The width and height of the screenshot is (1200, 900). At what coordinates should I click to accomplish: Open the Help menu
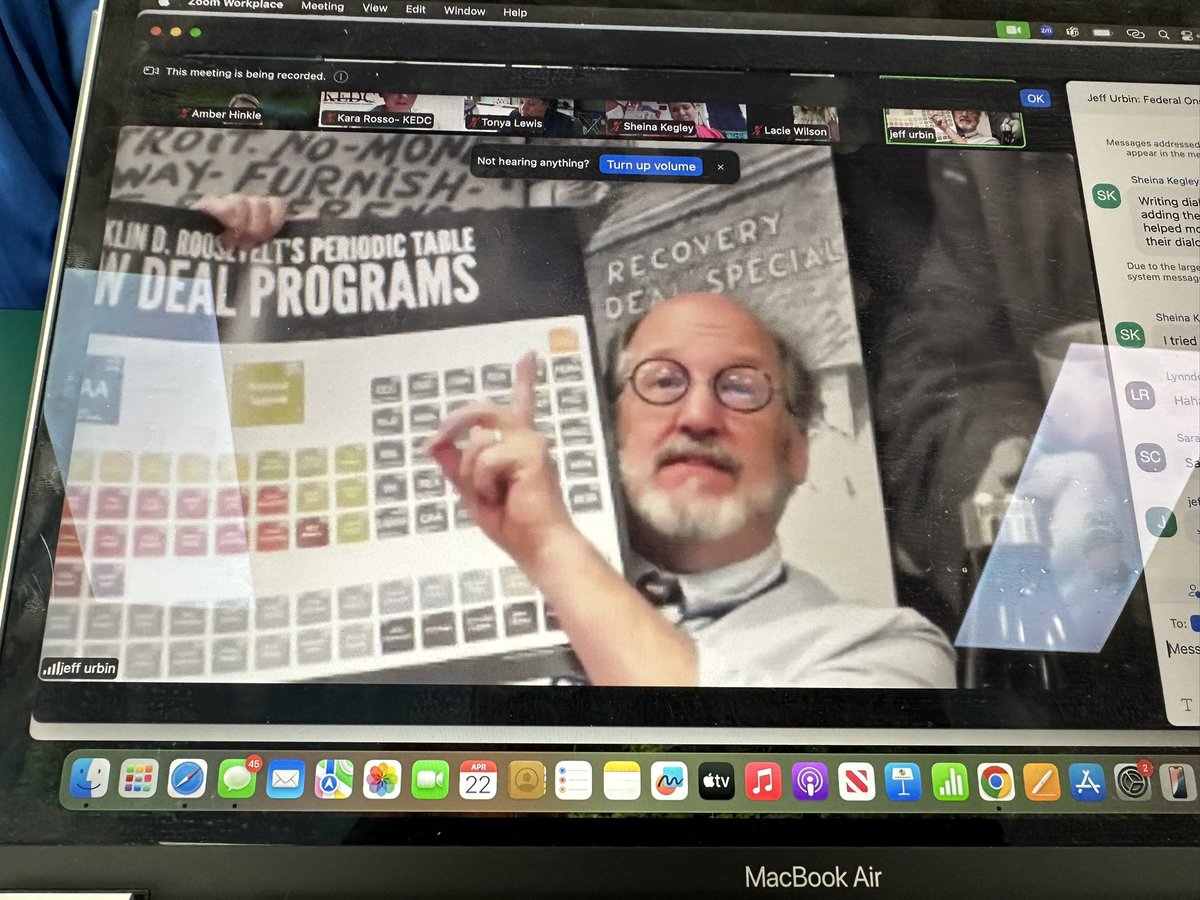click(x=515, y=12)
